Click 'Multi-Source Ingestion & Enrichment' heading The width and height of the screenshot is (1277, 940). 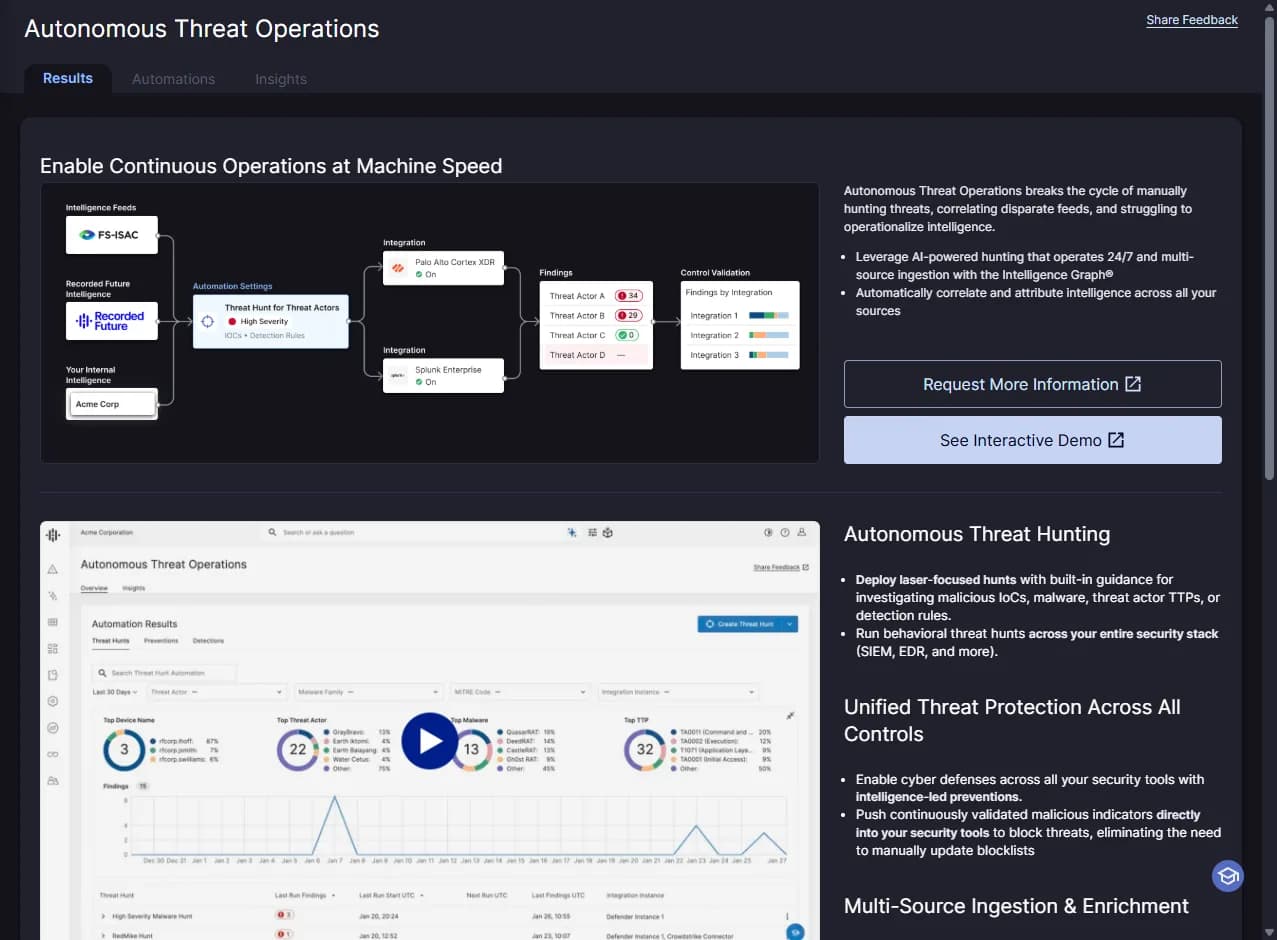point(1016,906)
